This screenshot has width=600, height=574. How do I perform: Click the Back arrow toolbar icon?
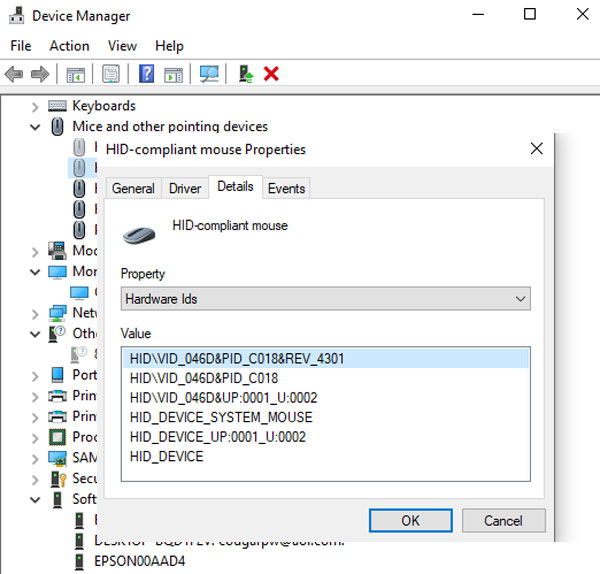[x=14, y=74]
